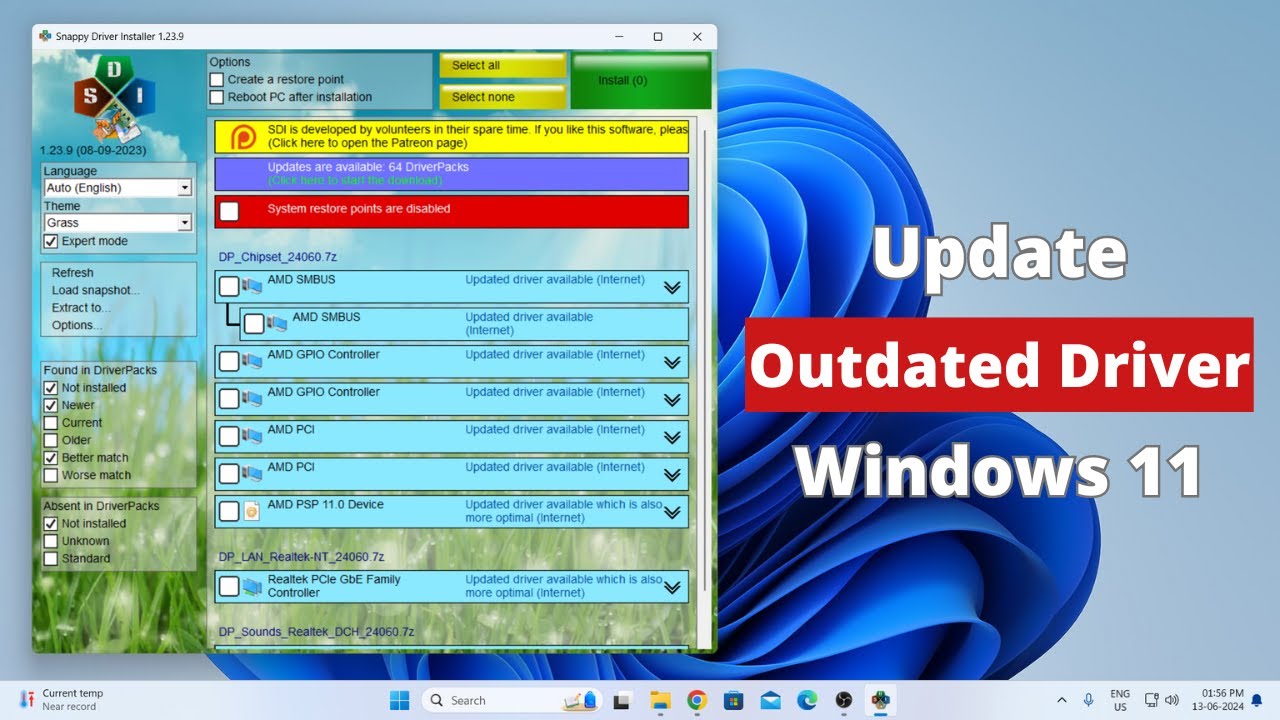Click Extract to... in left panel

point(81,308)
